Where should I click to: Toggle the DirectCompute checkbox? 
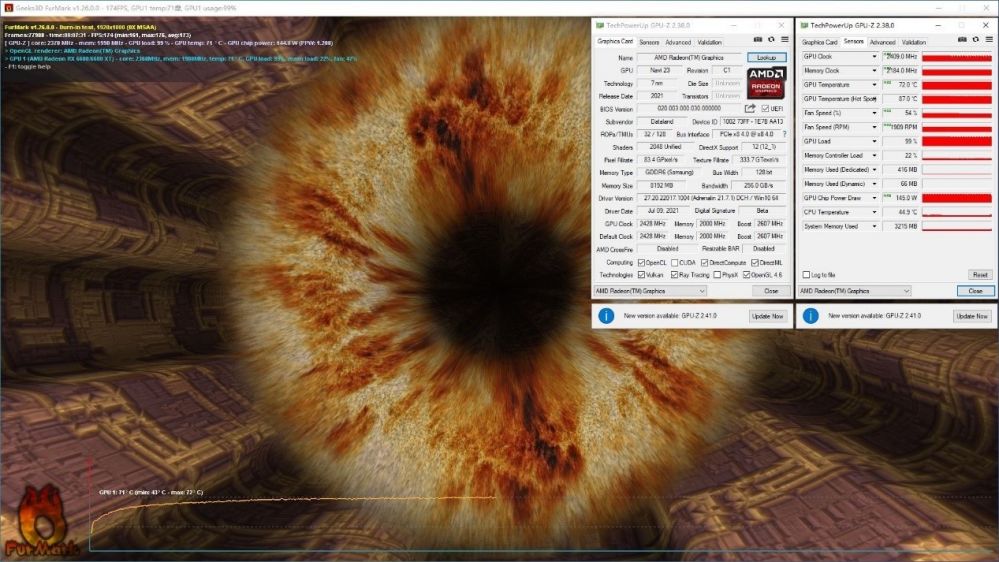pyautogui.click(x=704, y=263)
